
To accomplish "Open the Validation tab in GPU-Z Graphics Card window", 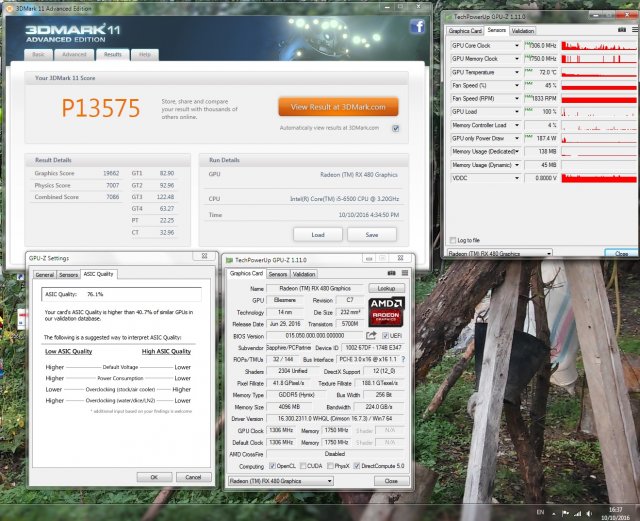I will point(304,274).
